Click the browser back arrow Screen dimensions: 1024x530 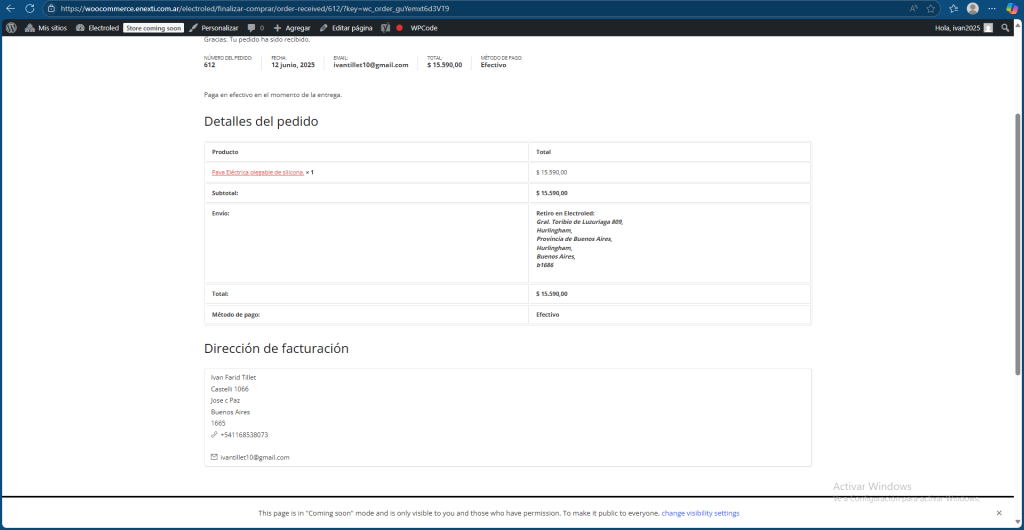[x=10, y=8]
